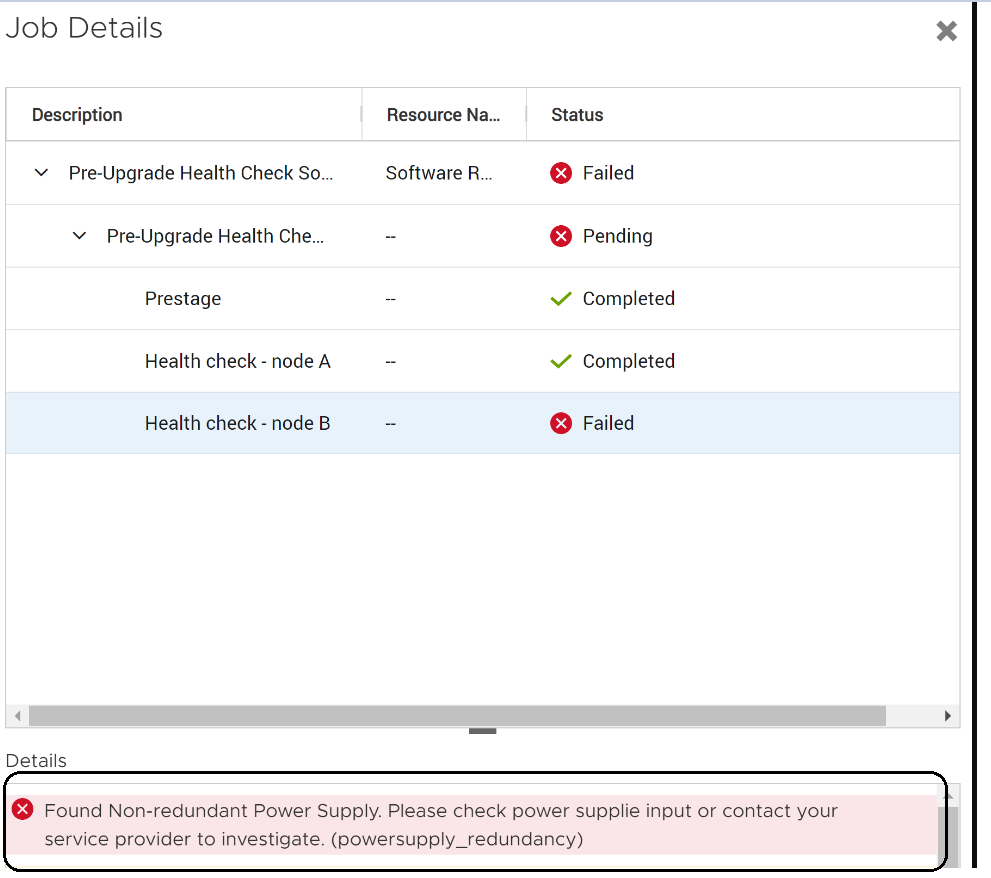Click the error icon in the Details message
The height and width of the screenshot is (878, 991).
22,810
